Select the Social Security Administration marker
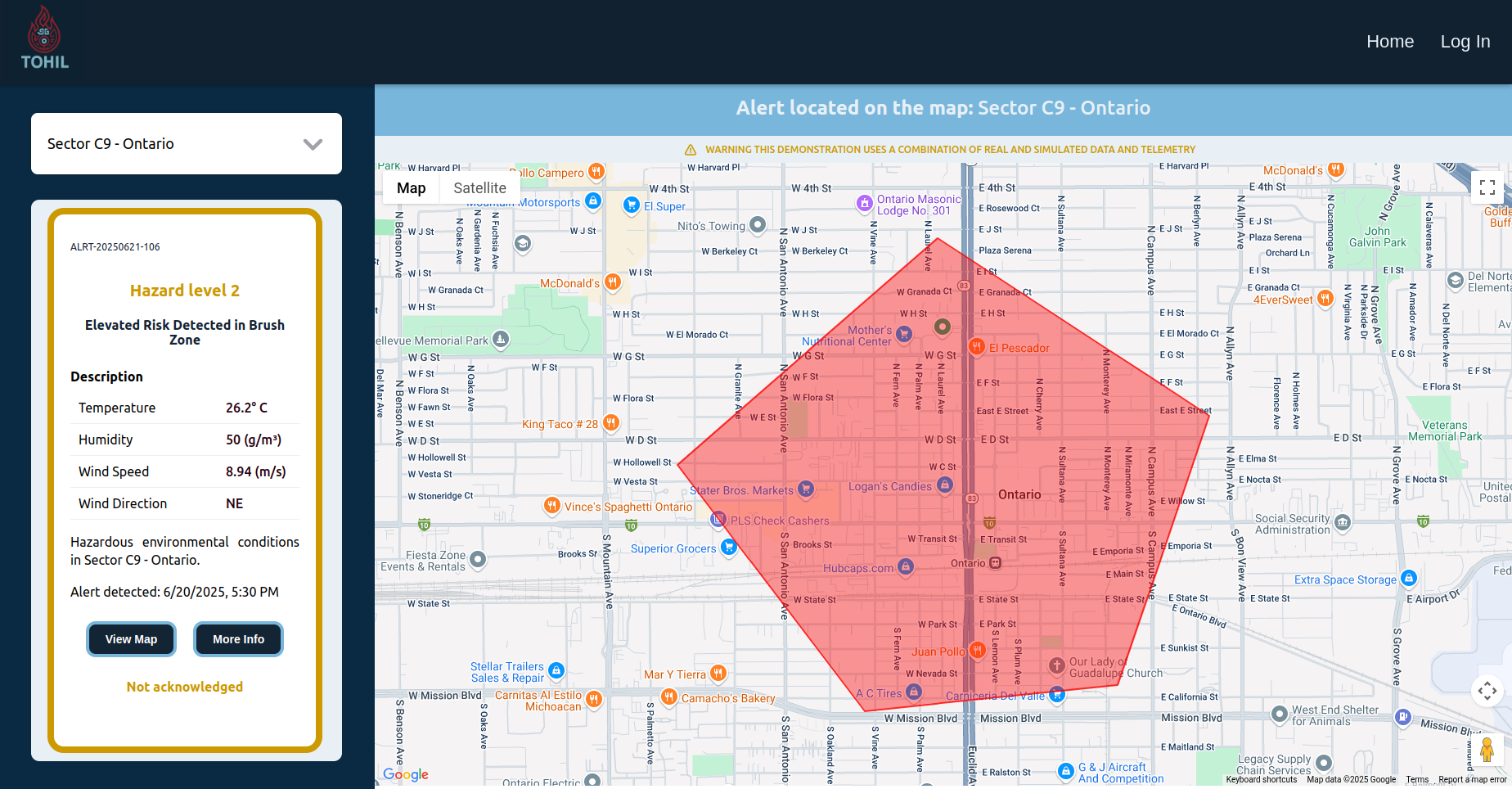 click(x=1343, y=523)
